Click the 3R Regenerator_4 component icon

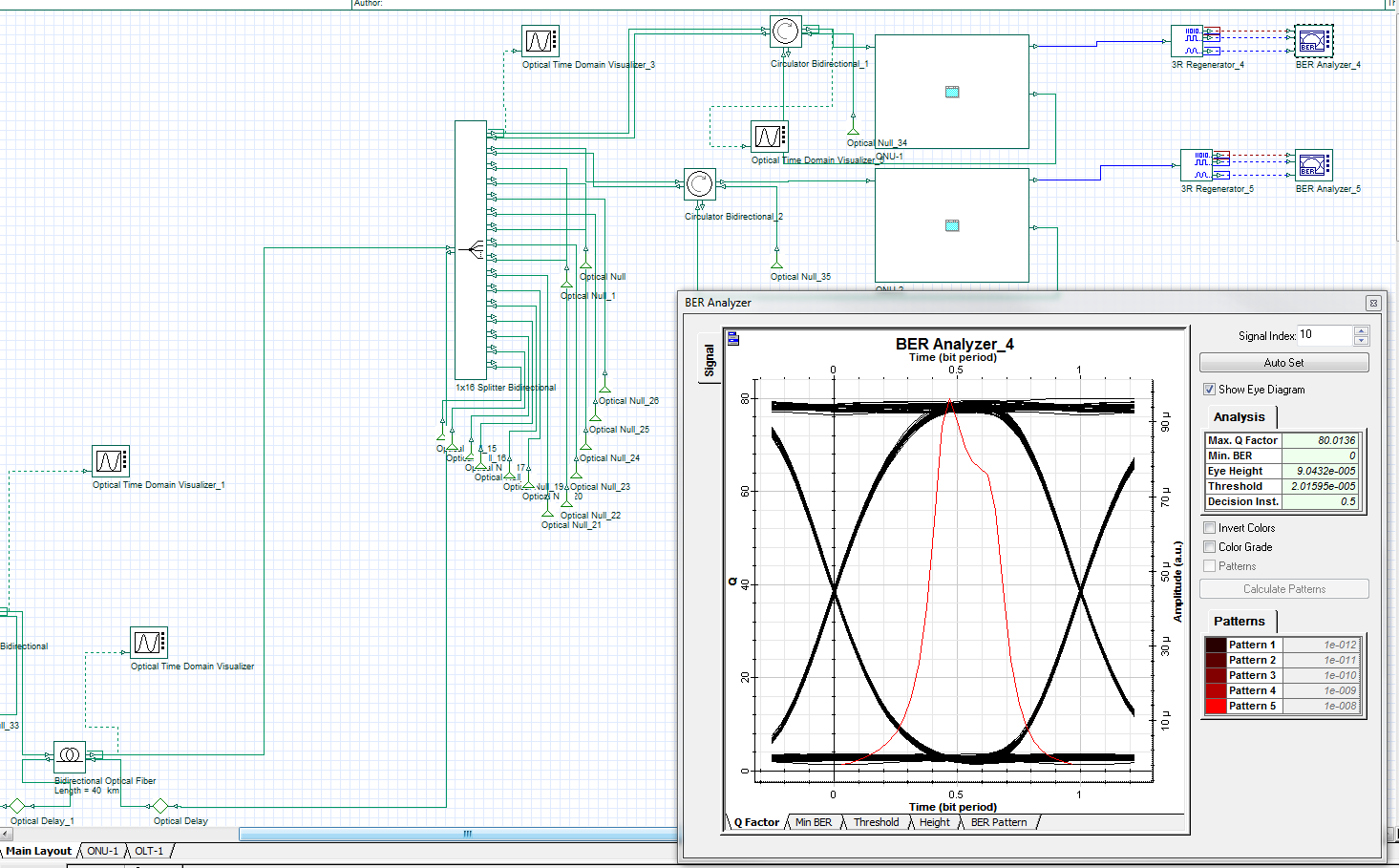1189,40
